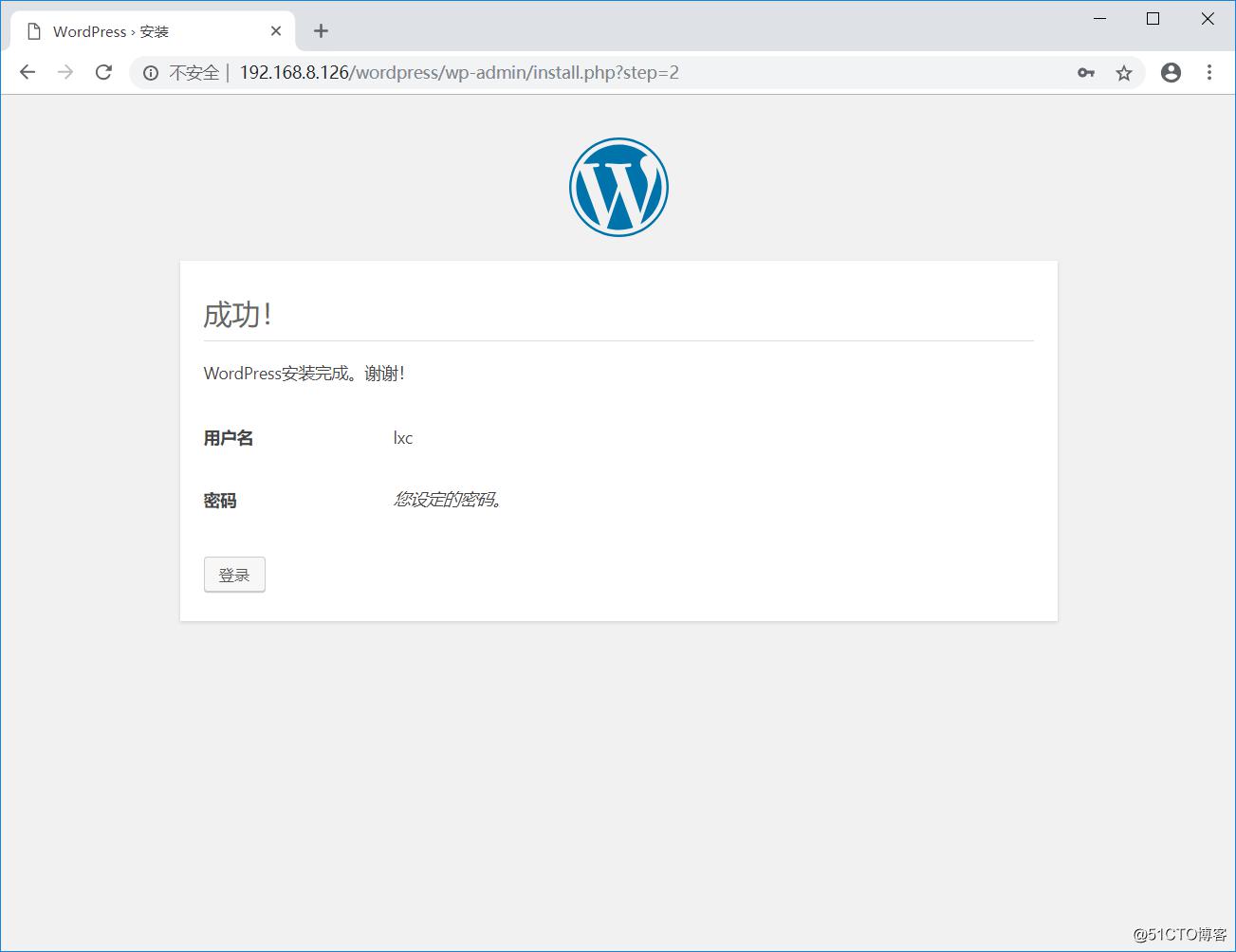Open saved password key icon
The image size is (1236, 952).
click(x=1086, y=73)
